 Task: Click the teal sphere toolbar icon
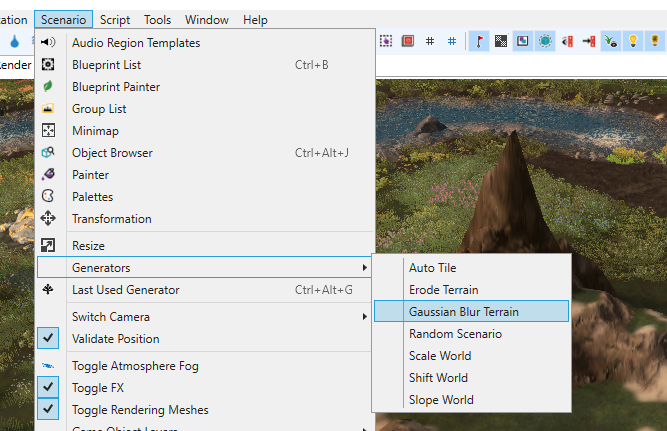[x=545, y=41]
